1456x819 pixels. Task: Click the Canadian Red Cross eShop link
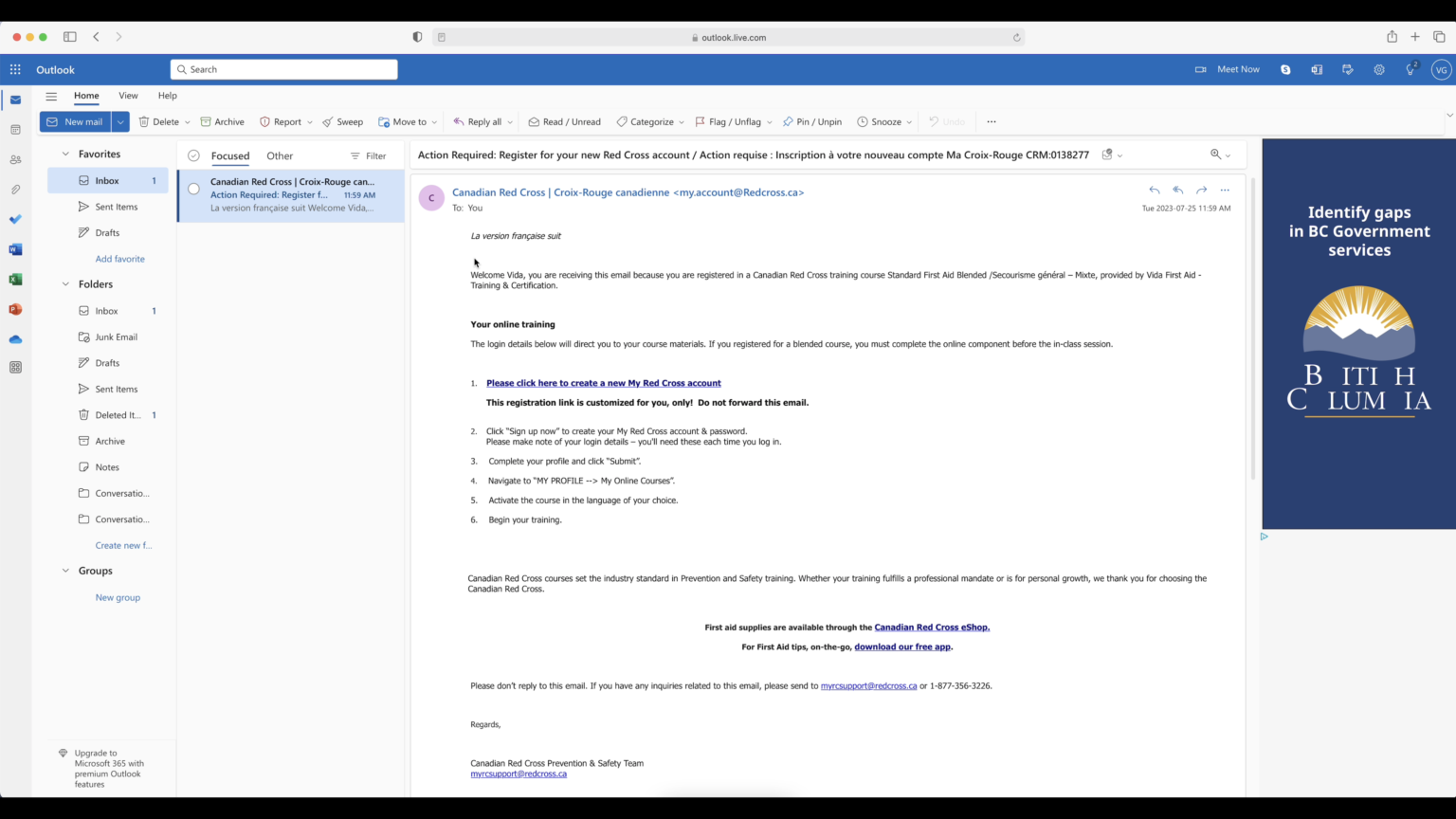pyautogui.click(x=932, y=627)
